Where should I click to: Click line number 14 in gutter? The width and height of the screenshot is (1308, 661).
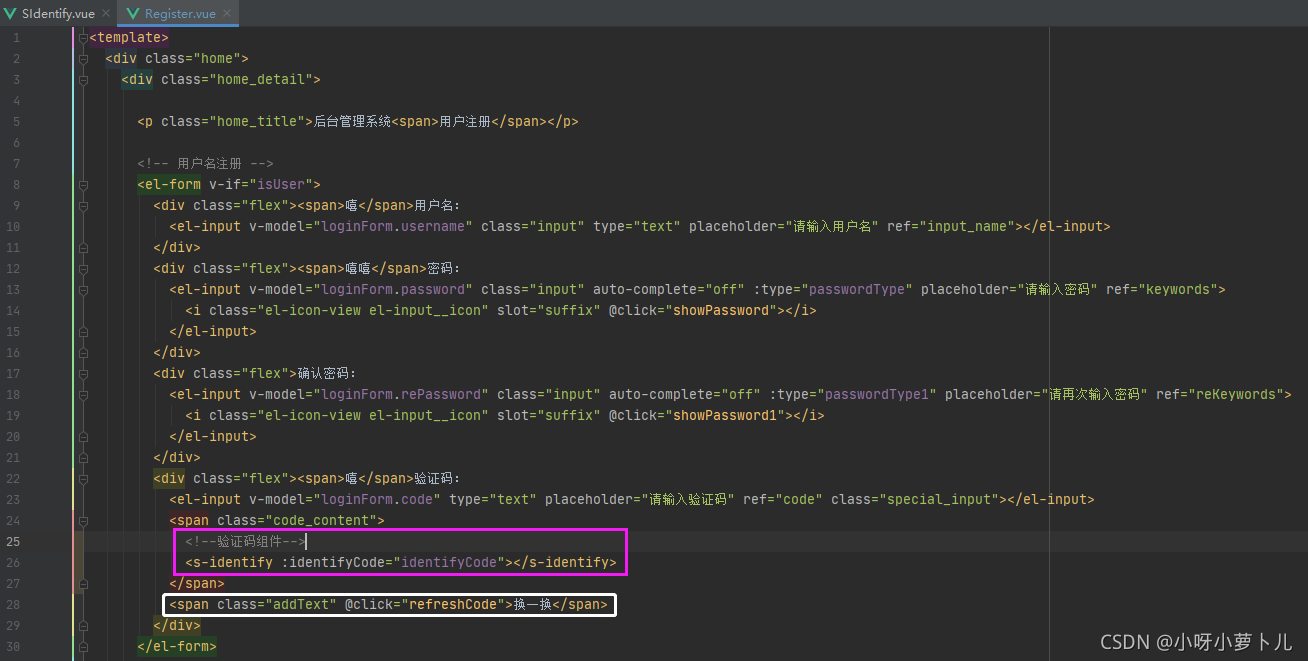(13, 311)
